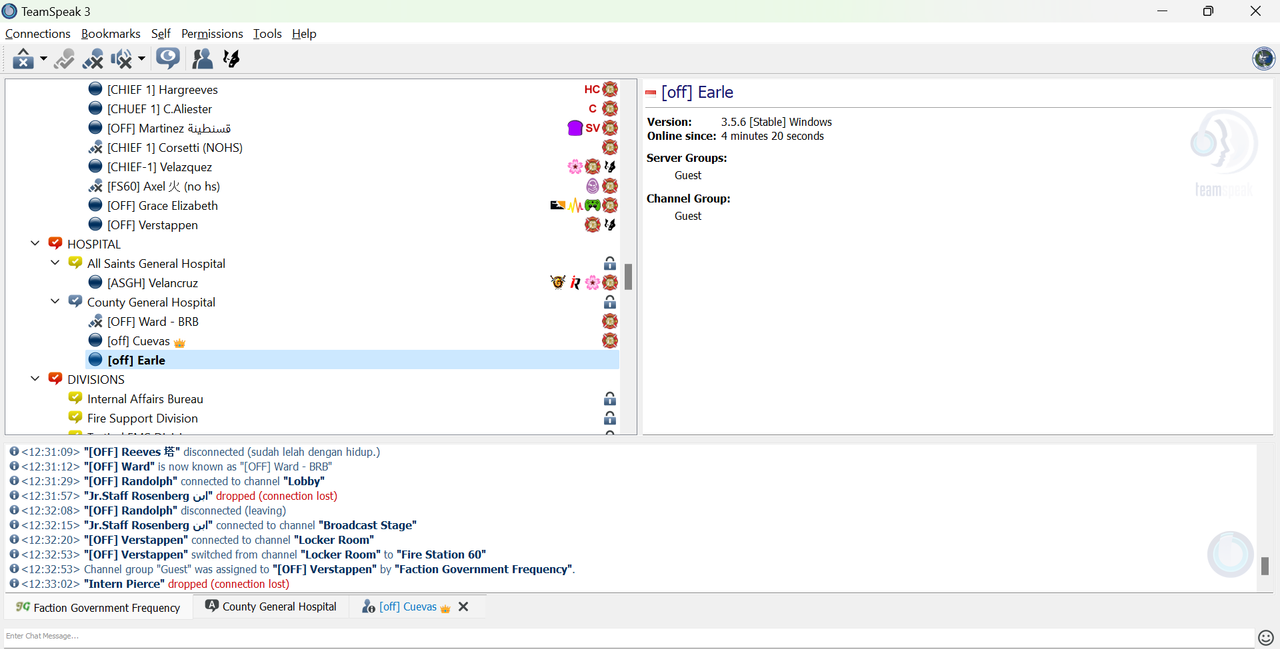Click the HC badge on Hargreeves row
The image size is (1280, 649).
592,89
